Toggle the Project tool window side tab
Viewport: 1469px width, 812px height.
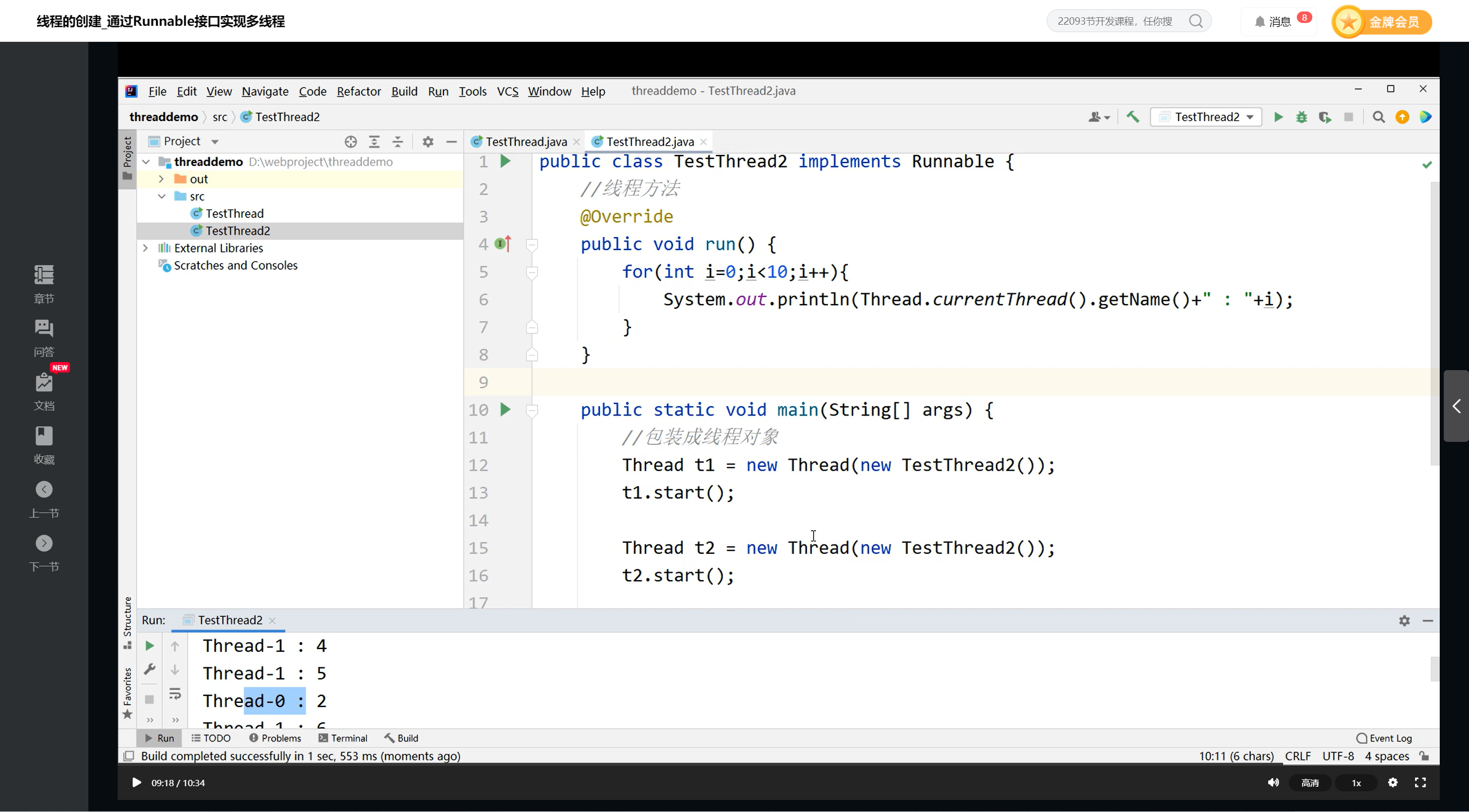(127, 159)
